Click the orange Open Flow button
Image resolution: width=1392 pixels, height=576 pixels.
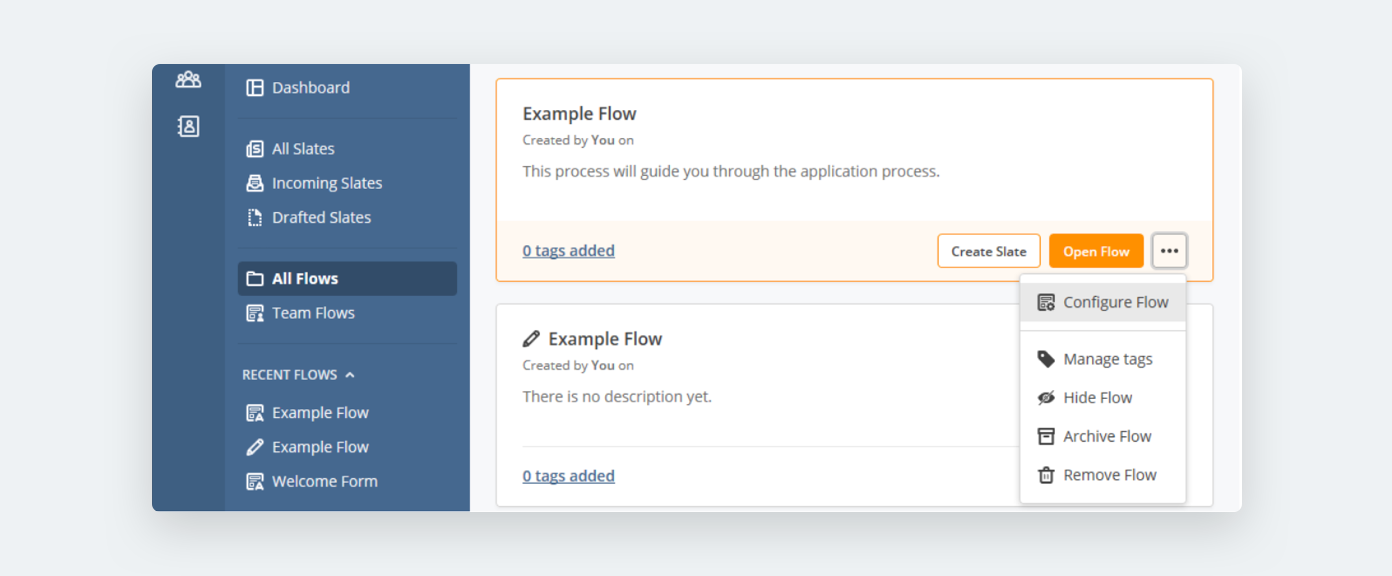pyautogui.click(x=1096, y=251)
